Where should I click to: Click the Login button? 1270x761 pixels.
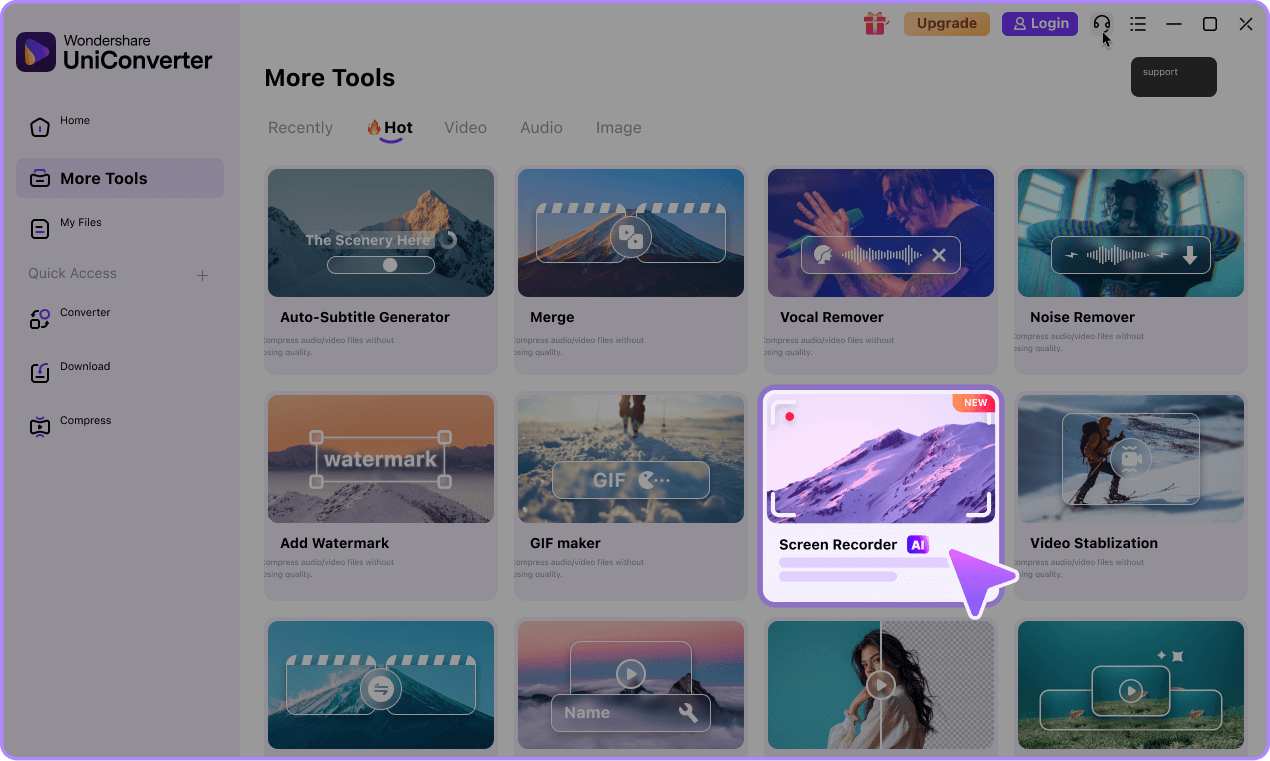point(1039,22)
